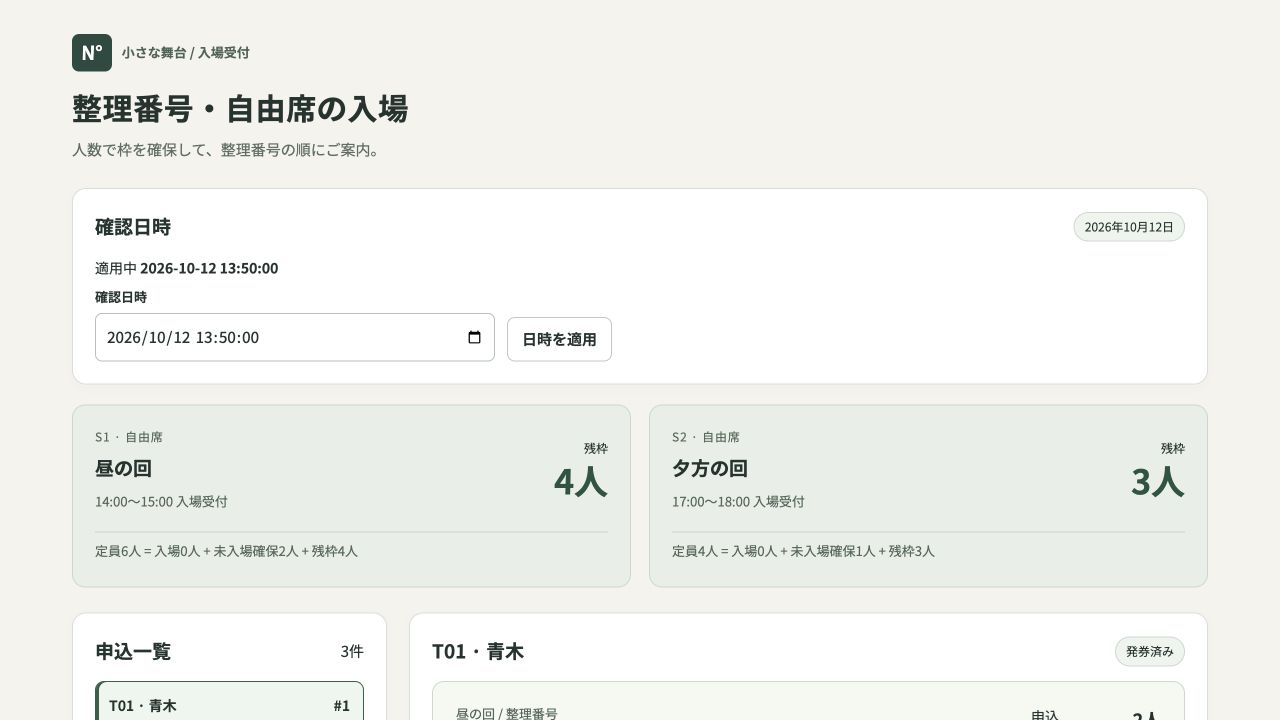Click the 確認日時 card heading
Screen dimensions: 1280x720
(x=133, y=227)
